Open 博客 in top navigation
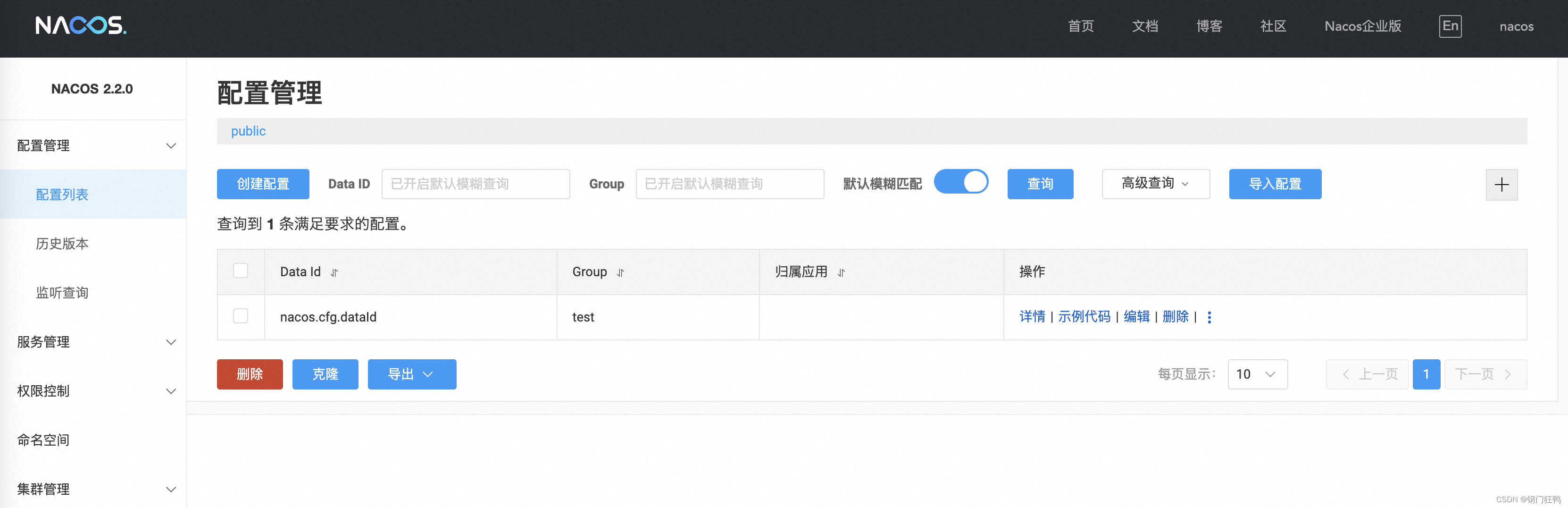The image size is (1568, 508). click(x=1209, y=26)
